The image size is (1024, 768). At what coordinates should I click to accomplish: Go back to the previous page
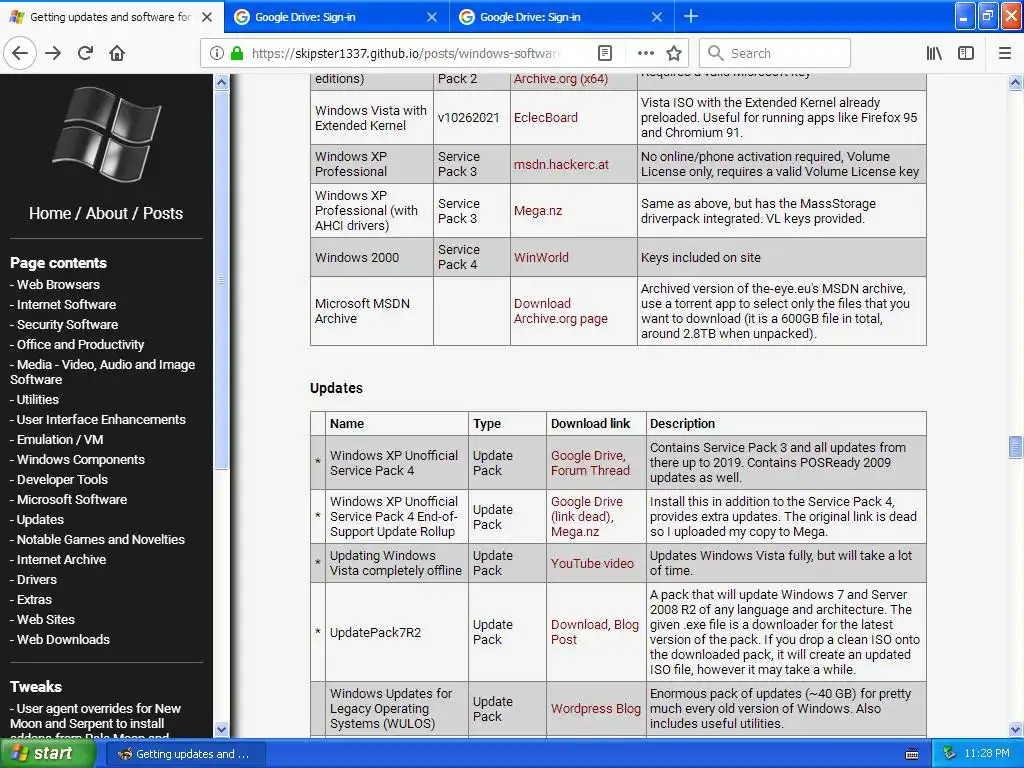click(x=20, y=53)
